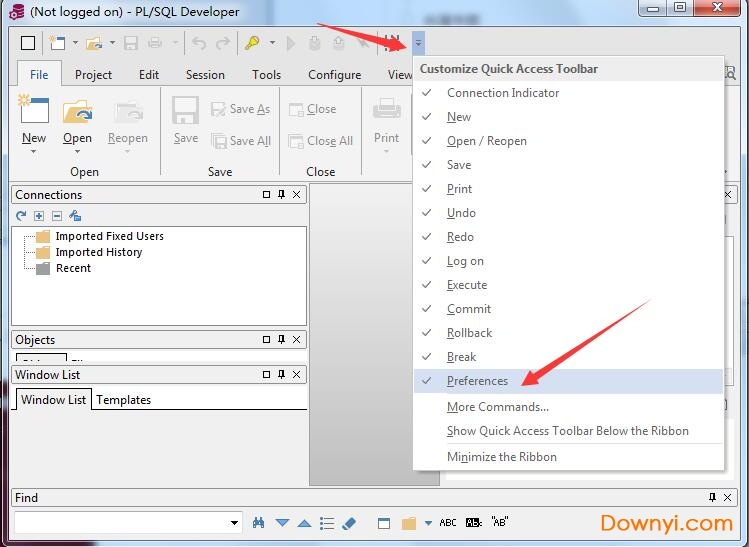Open the Templates tab
Viewport: 749px width, 547px height.
pyautogui.click(x=123, y=400)
